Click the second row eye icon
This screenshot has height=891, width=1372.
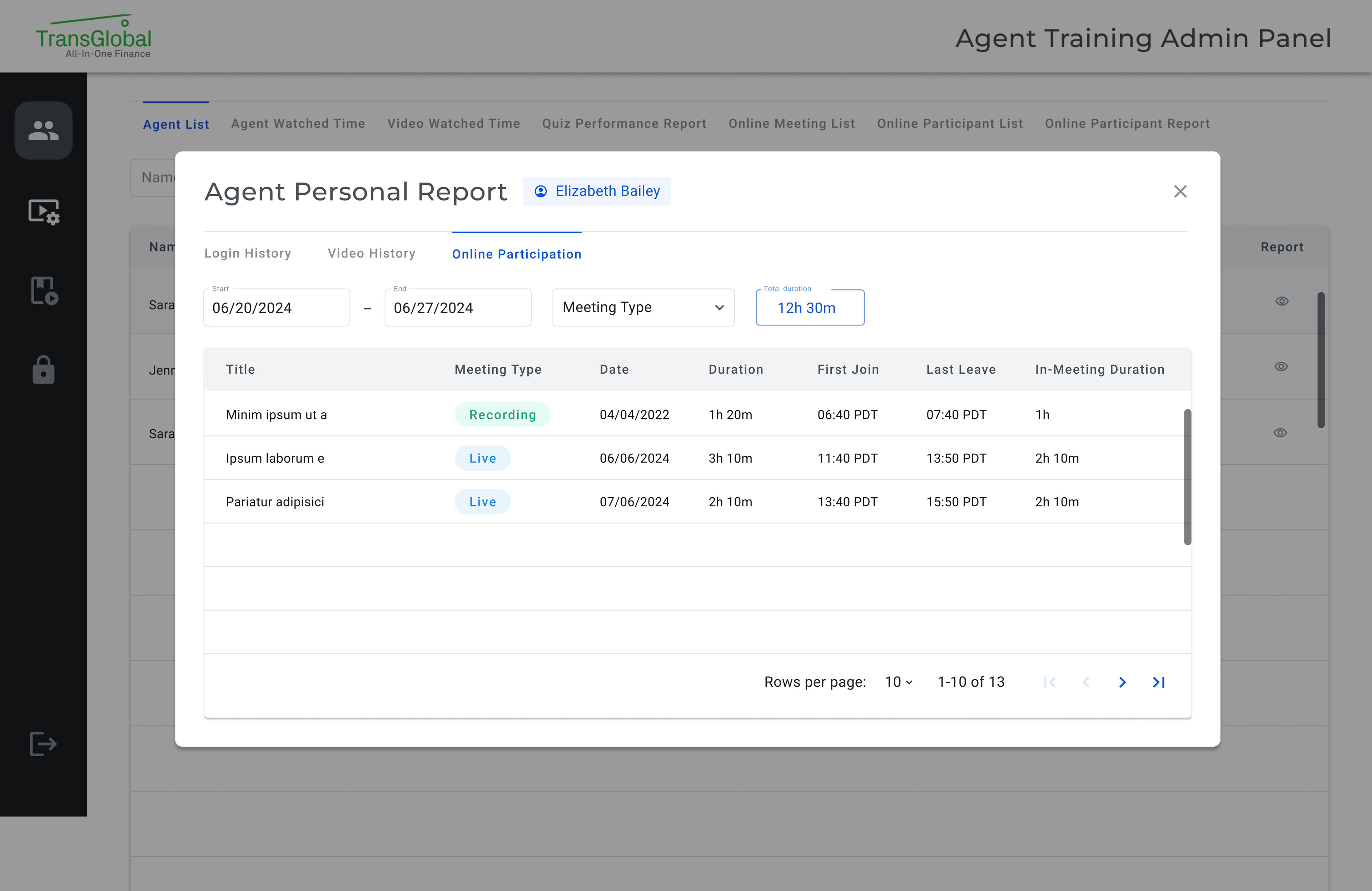1281,367
